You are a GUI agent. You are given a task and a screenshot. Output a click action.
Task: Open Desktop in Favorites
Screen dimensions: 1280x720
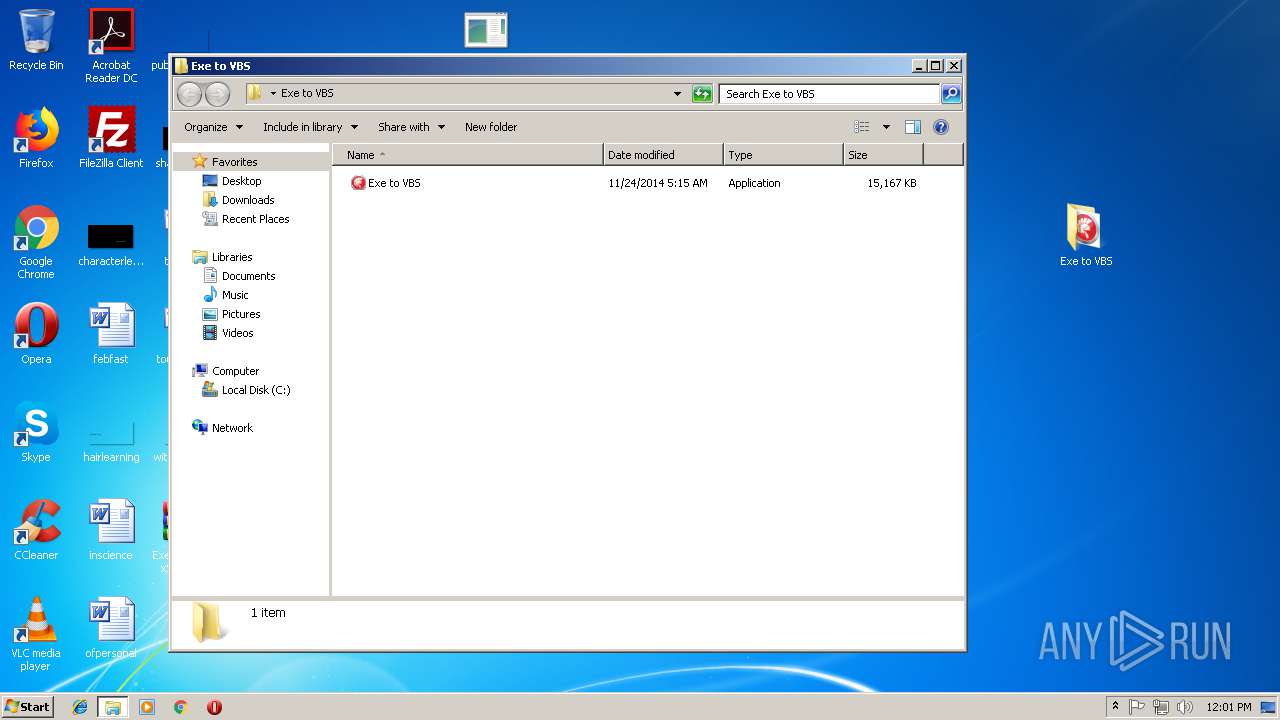241,181
